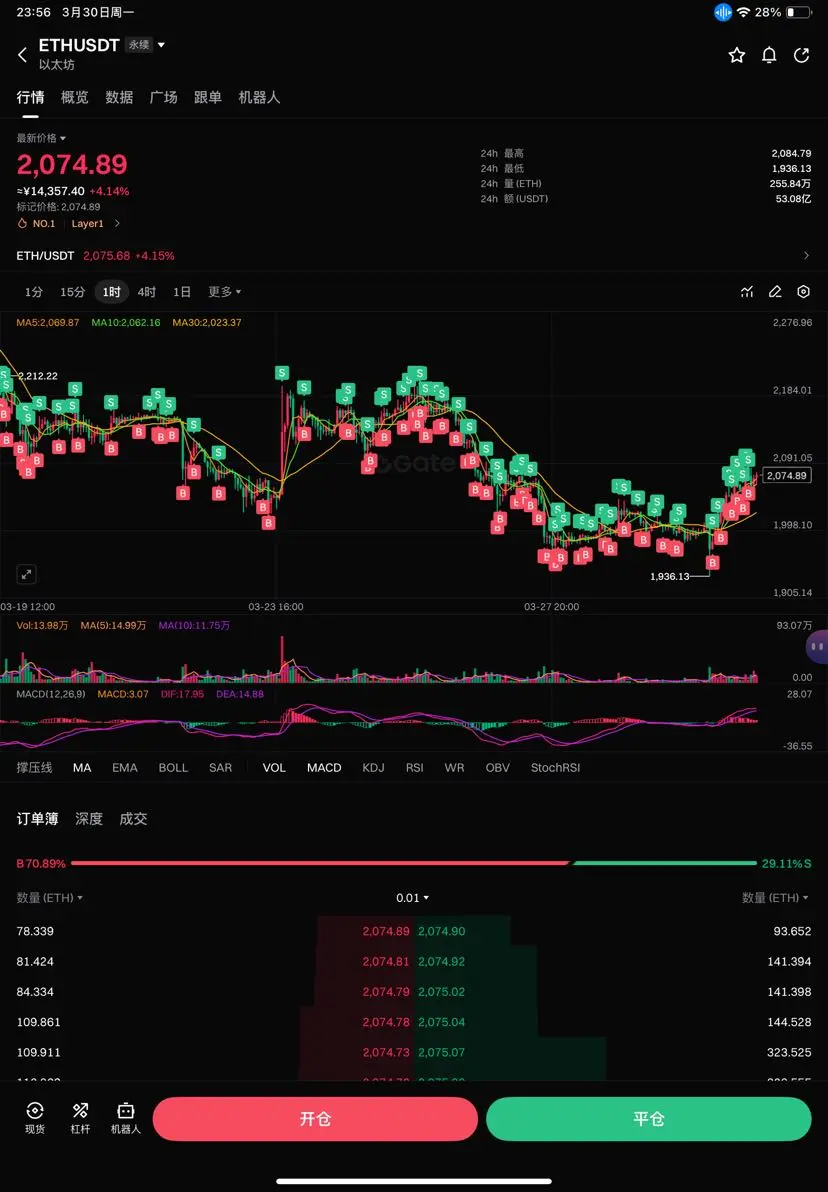The height and width of the screenshot is (1192, 828).
Task: Select the 成交 trades tab
Action: [x=133, y=819]
